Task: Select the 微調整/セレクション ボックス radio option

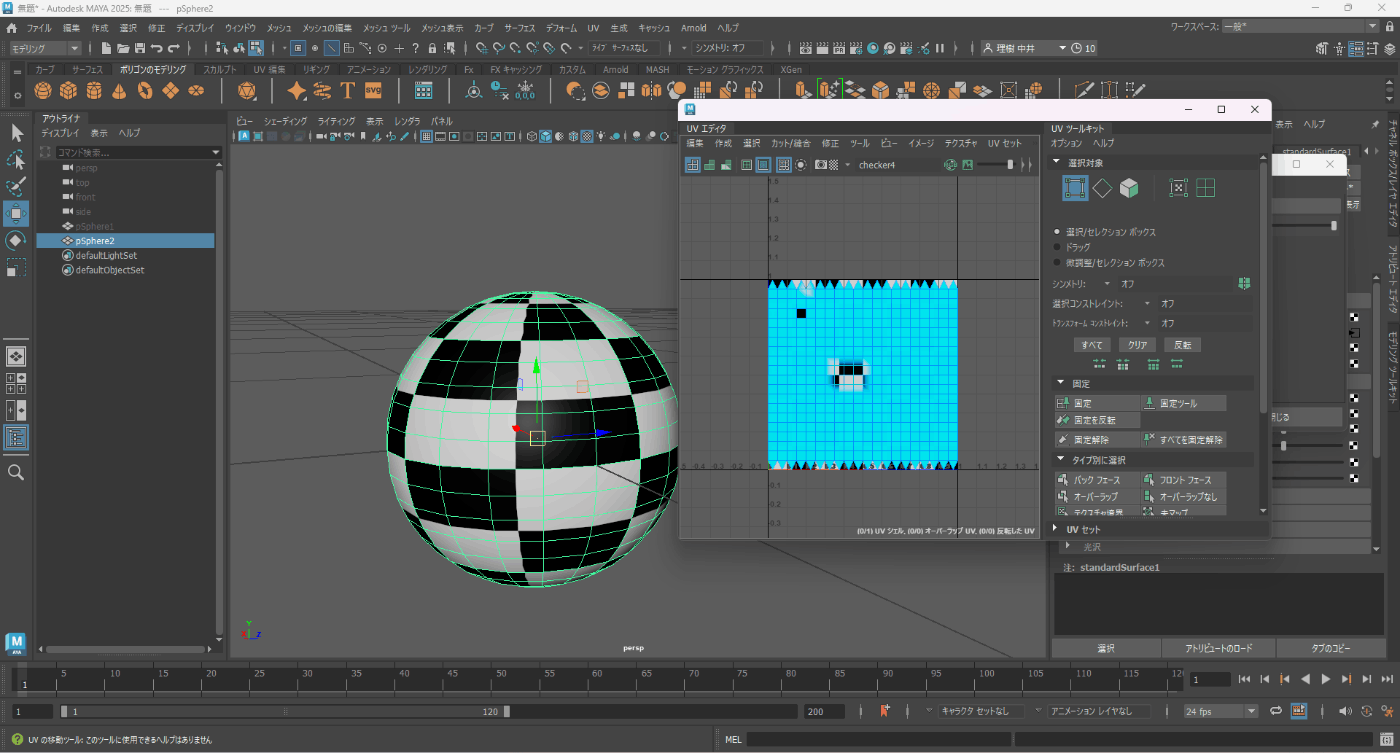Action: 1058,262
